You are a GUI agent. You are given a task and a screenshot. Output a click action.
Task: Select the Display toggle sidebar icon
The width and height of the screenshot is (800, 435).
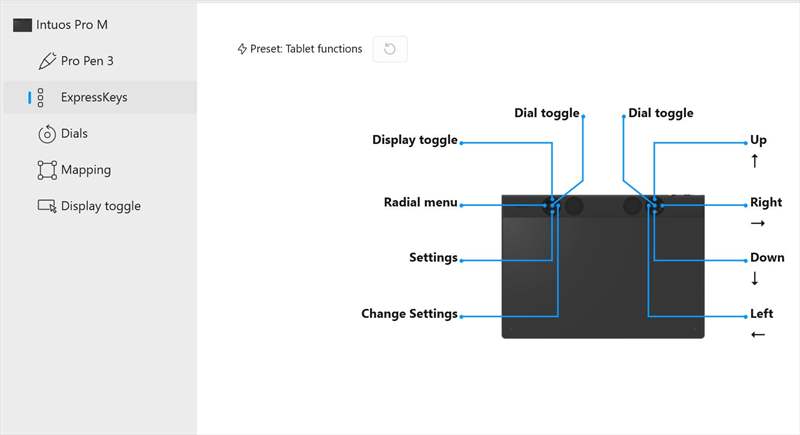[47, 206]
